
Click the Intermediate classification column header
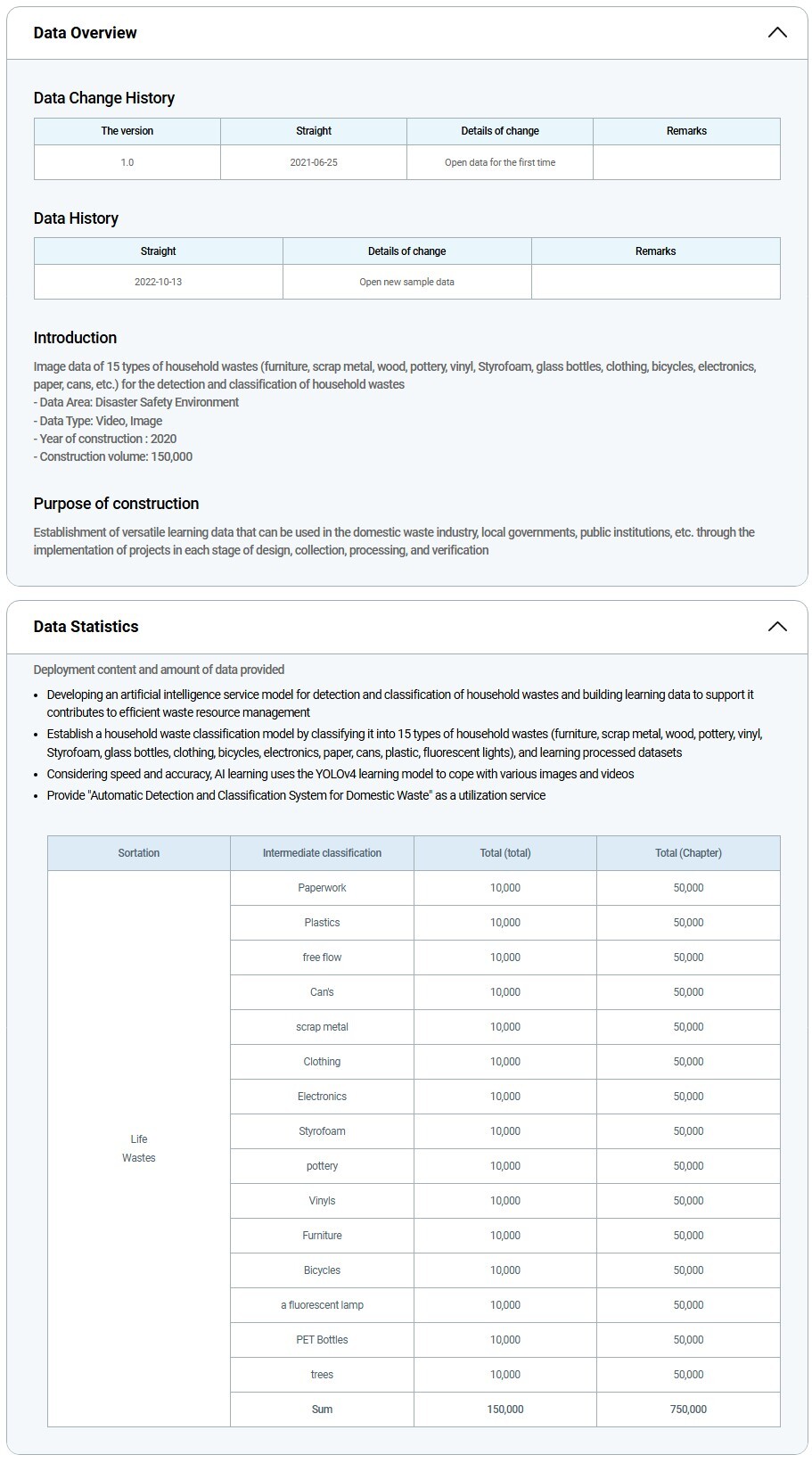click(322, 853)
